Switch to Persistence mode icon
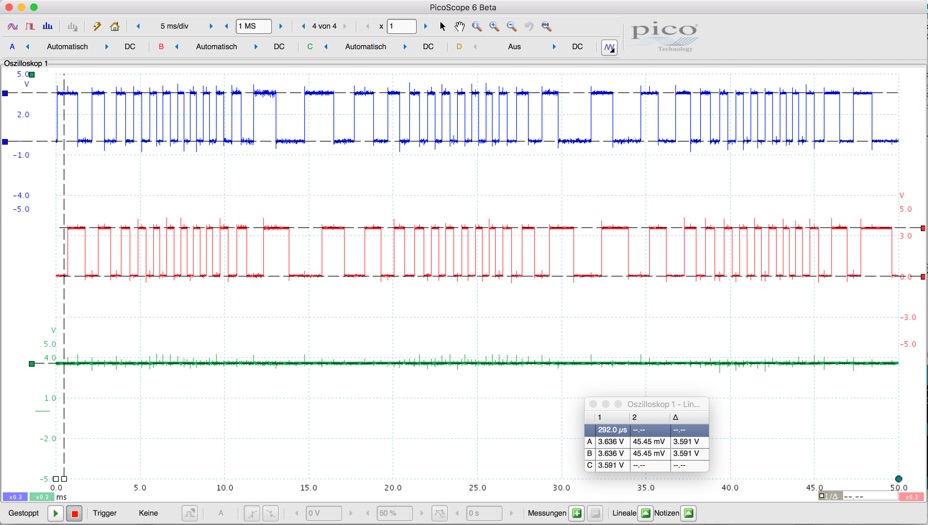This screenshot has width=928, height=525. click(x=30, y=27)
